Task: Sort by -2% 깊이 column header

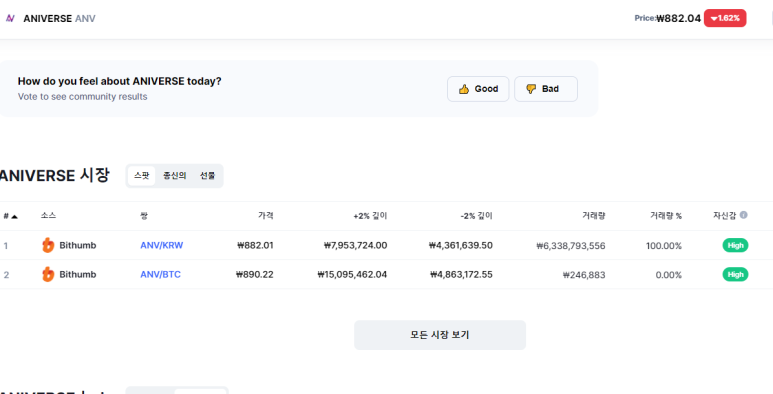Action: click(x=476, y=215)
